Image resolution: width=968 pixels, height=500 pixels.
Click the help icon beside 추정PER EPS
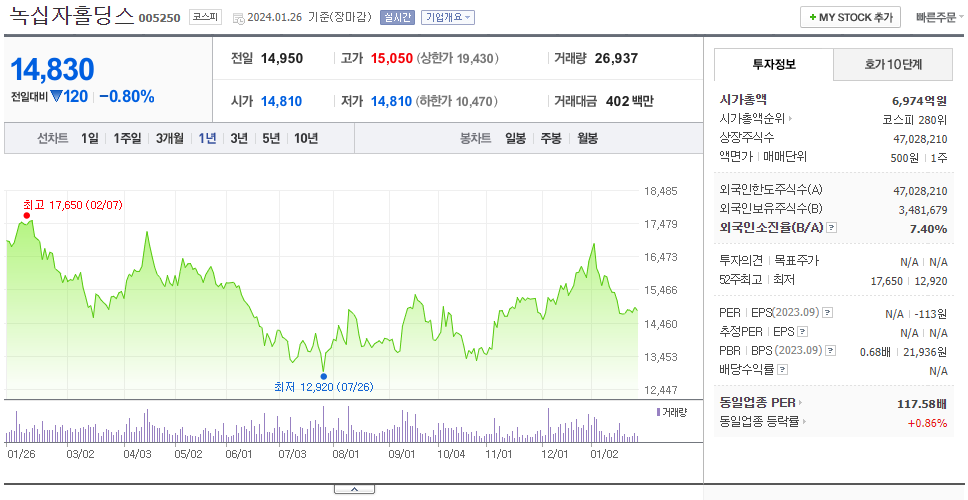tap(802, 332)
